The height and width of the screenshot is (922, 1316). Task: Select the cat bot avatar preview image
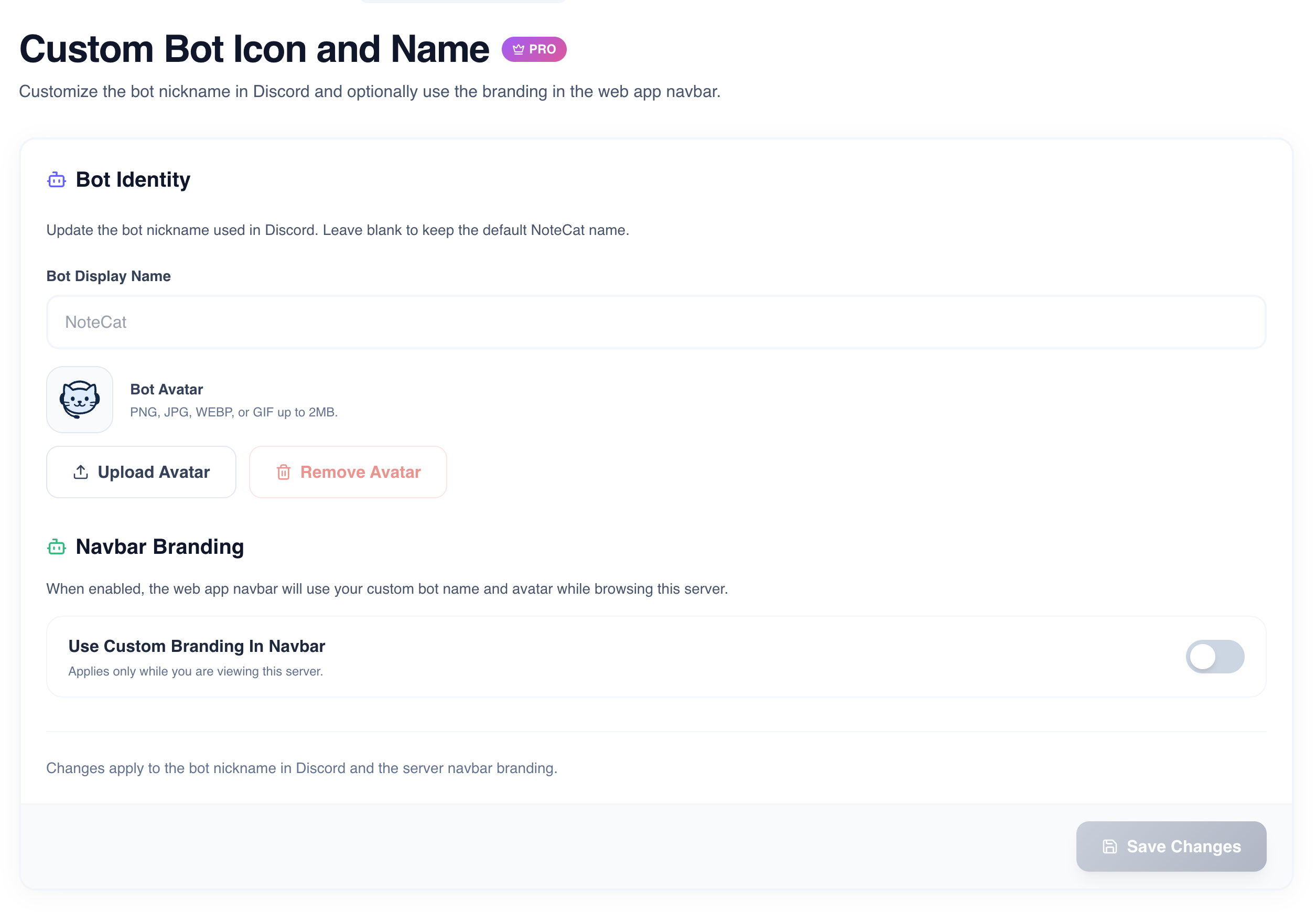80,400
